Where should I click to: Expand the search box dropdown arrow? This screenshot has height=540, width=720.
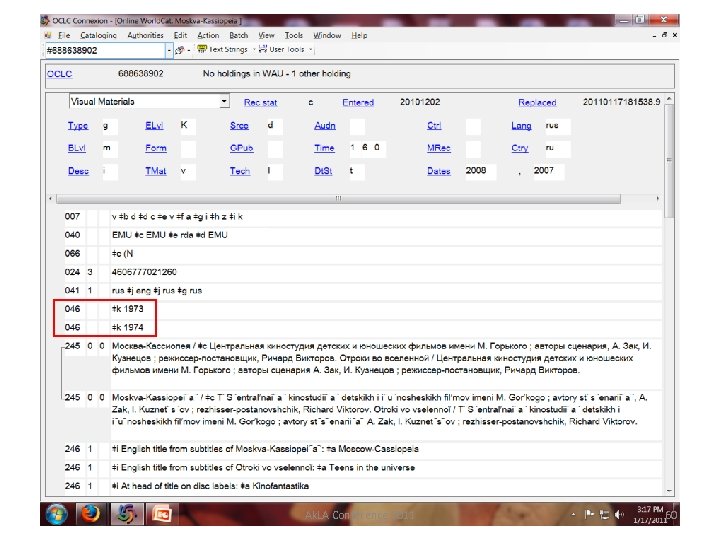(x=169, y=50)
